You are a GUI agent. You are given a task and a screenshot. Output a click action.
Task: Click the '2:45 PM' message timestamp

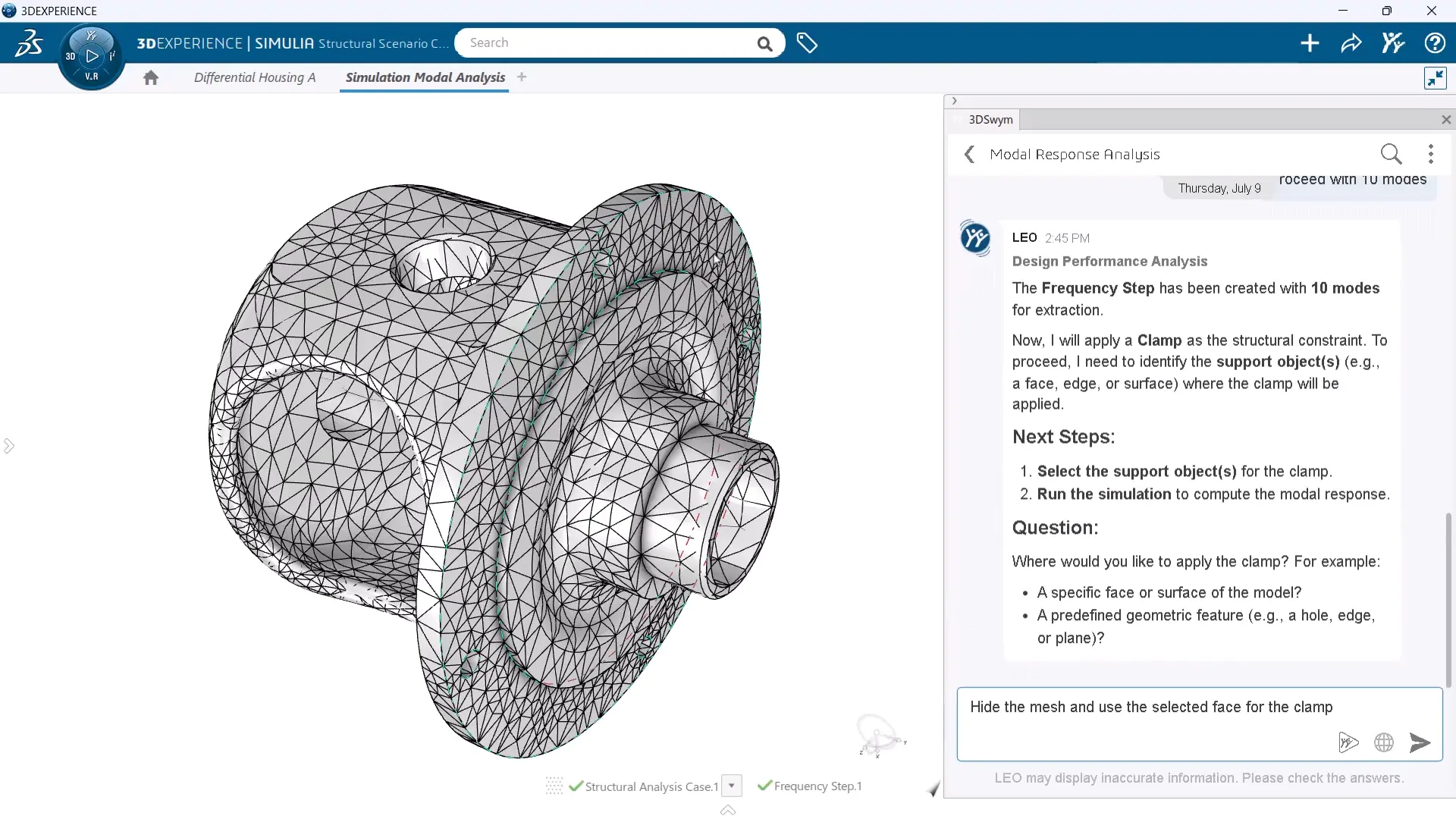1067,238
